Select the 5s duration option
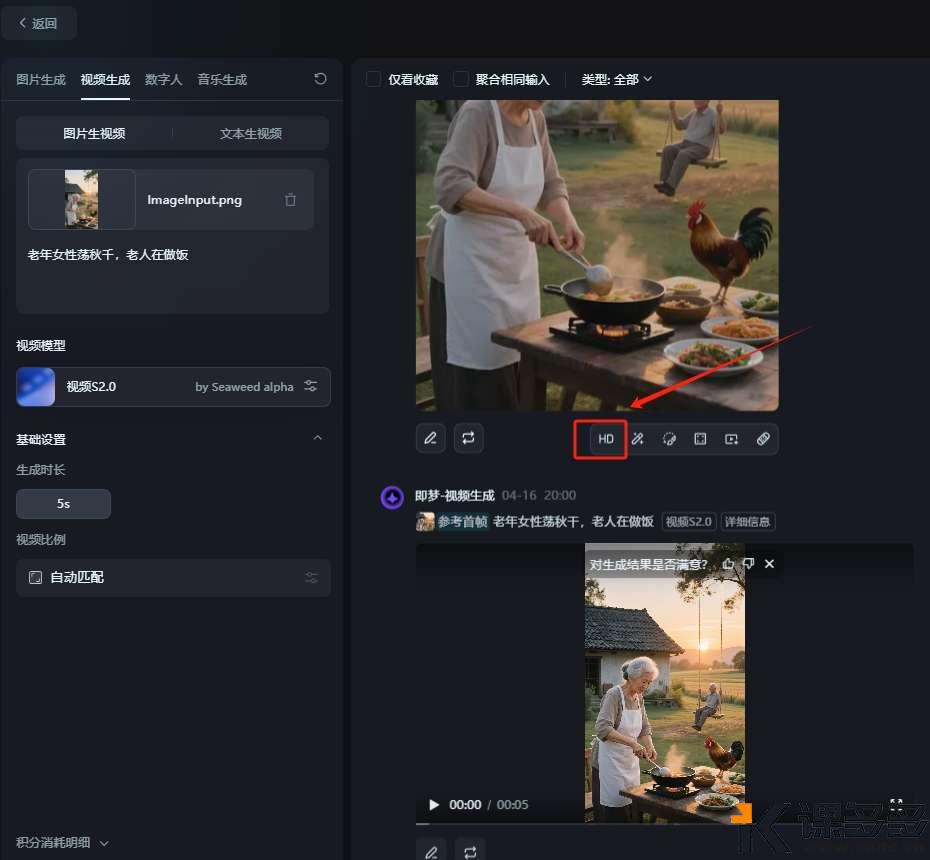The width and height of the screenshot is (930, 860). point(63,503)
